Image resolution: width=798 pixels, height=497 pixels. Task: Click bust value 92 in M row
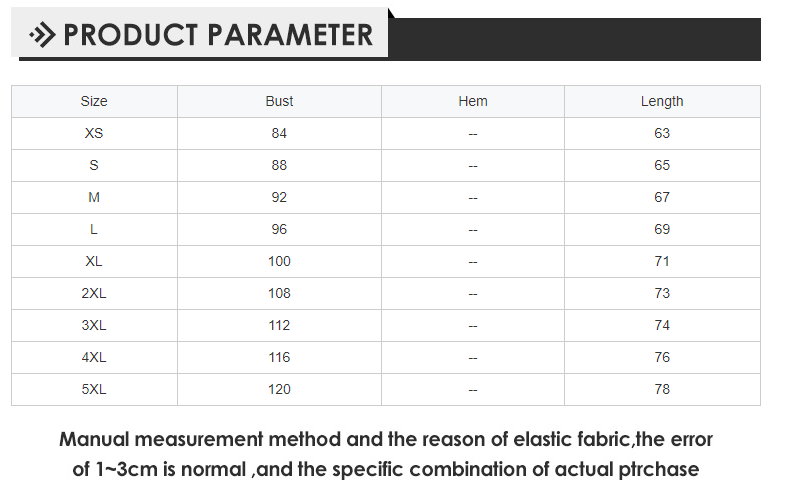coord(279,197)
